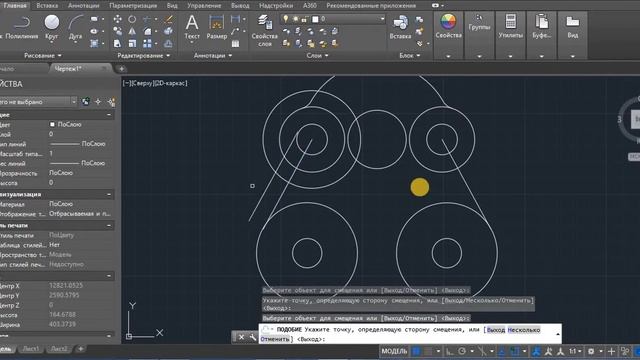Select the Fillet tool icon
Viewport: 640px width, 360px height.
coord(147,31)
